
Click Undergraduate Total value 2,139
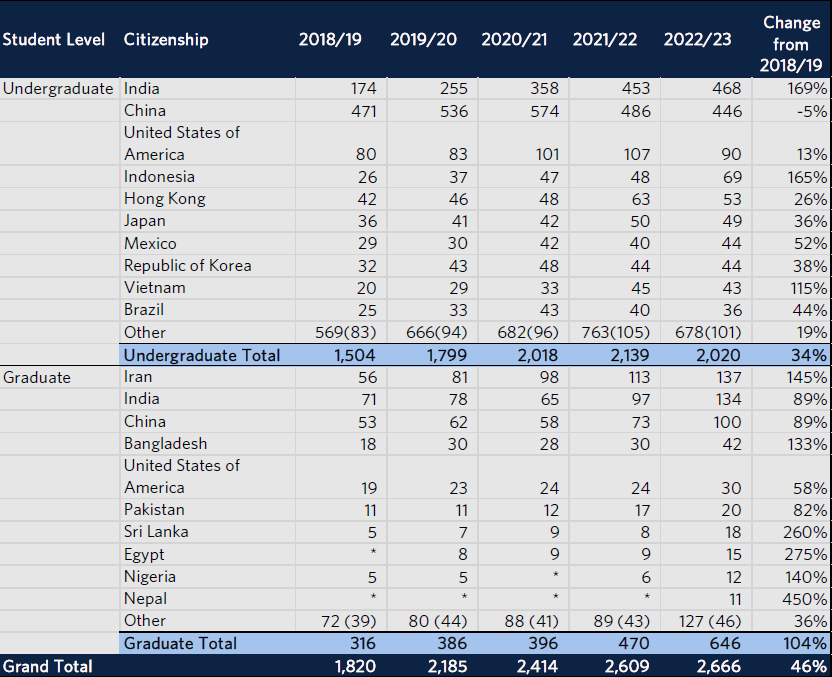[x=629, y=355]
